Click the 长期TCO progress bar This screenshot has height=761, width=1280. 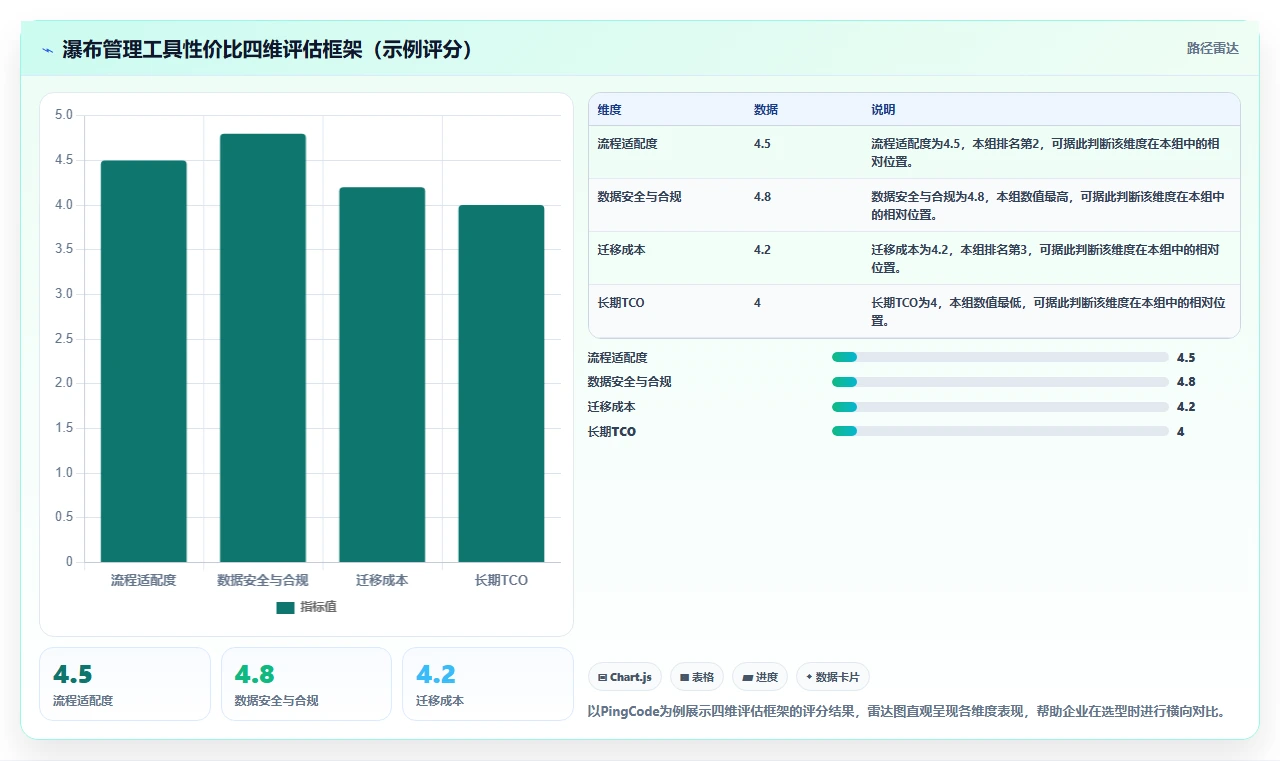(x=1000, y=432)
